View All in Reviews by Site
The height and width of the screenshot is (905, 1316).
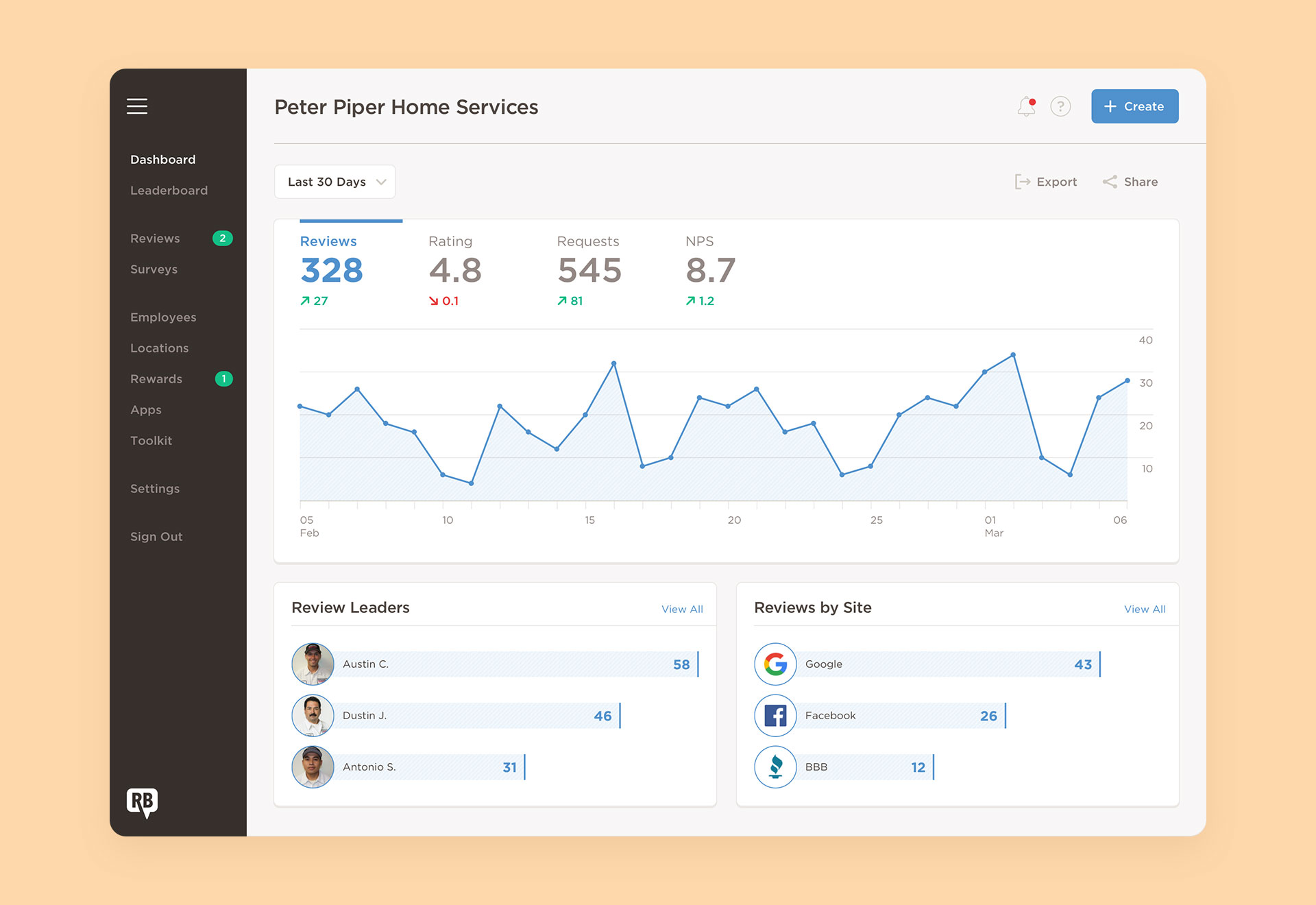tap(1145, 609)
